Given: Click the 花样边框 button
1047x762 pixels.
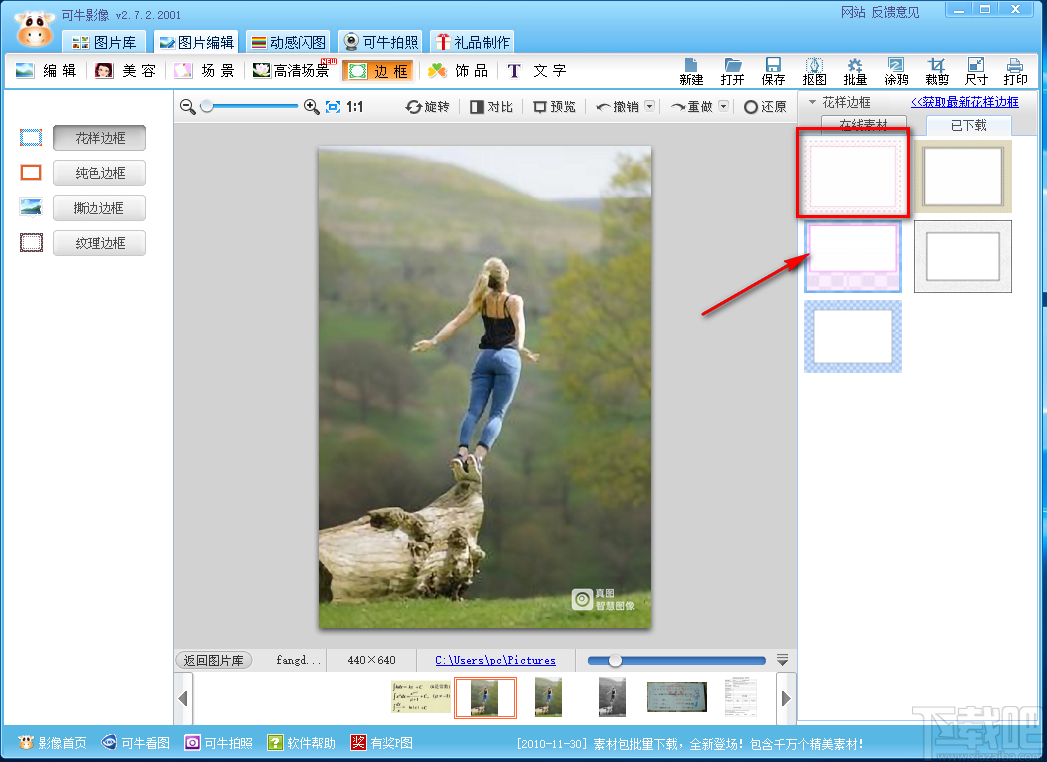Looking at the screenshot, I should pos(99,138).
